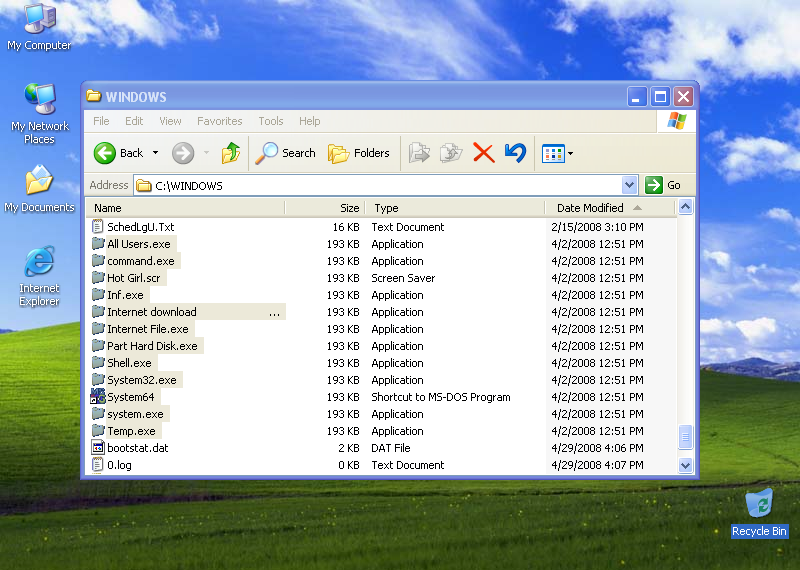Viewport: 800px width, 570px height.
Task: Click the "2/15/2008 3:10 PM" date cell
Action: click(x=597, y=227)
